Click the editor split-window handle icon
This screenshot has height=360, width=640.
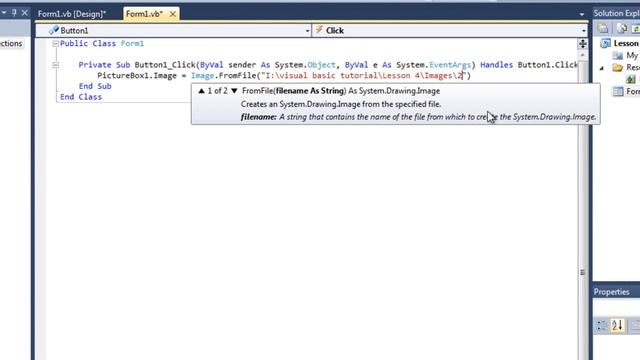582,44
